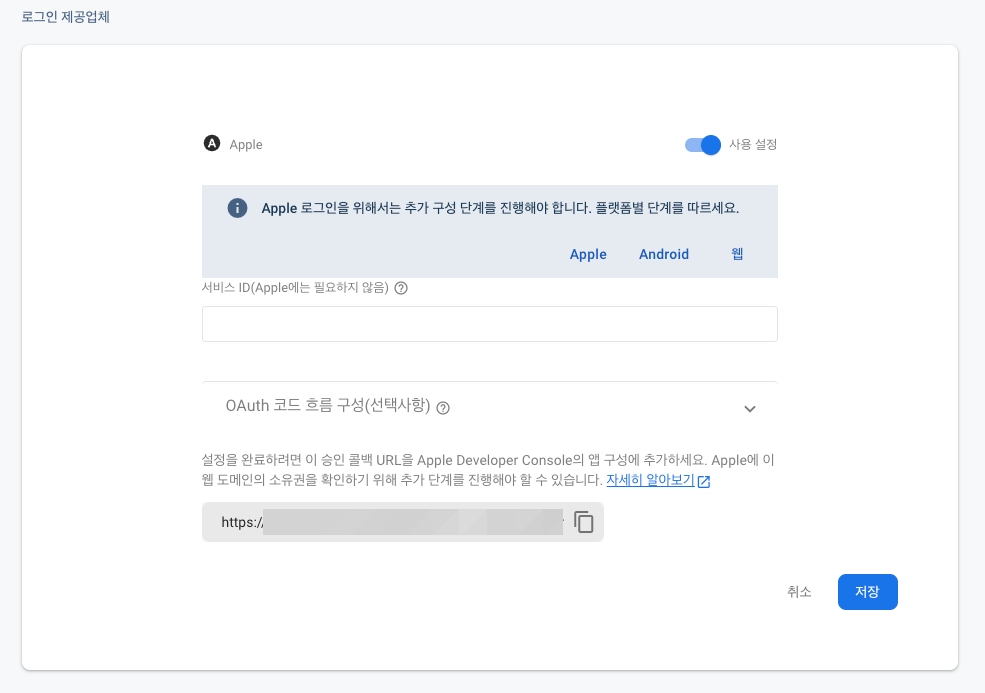Copy the callback URL with the copy icon

[584, 522]
